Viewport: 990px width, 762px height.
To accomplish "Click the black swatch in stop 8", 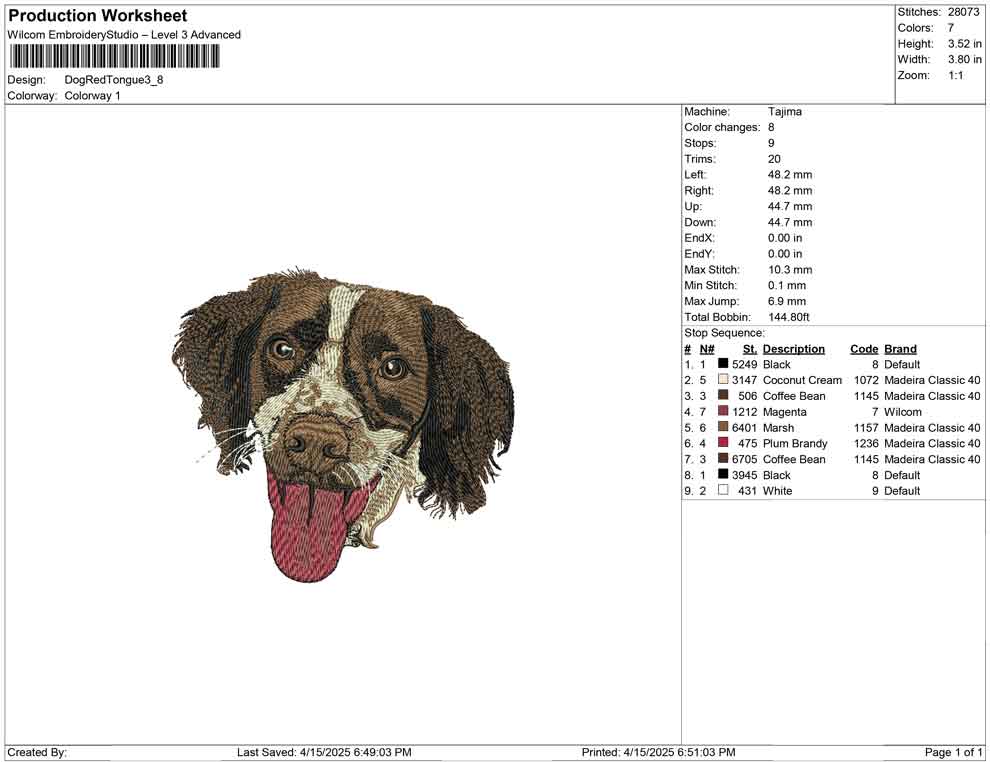I will [723, 474].
